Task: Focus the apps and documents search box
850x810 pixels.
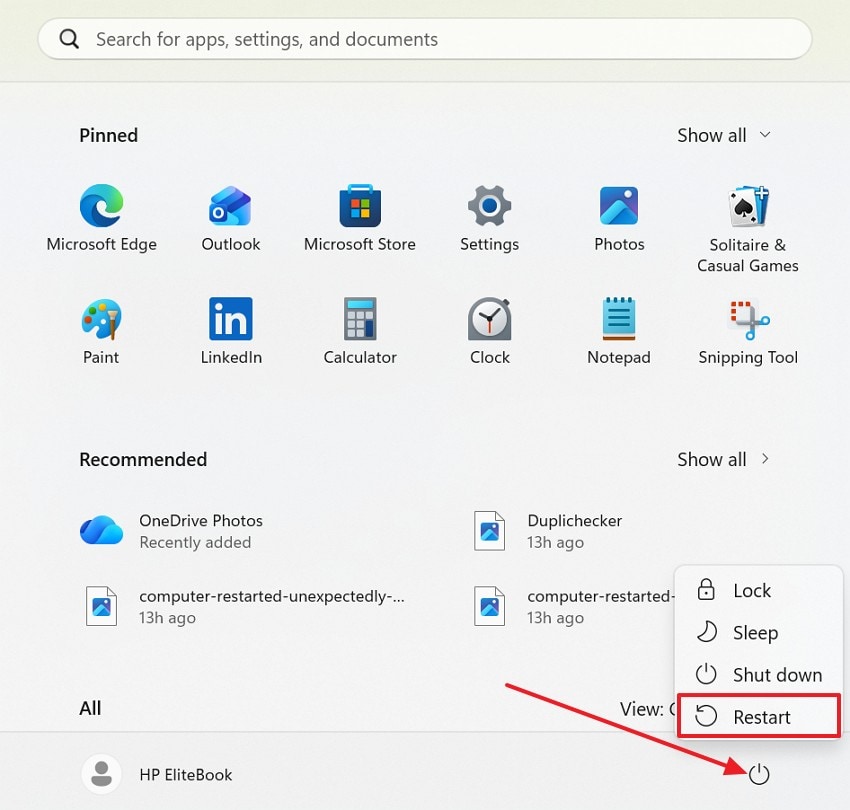Action: [424, 39]
